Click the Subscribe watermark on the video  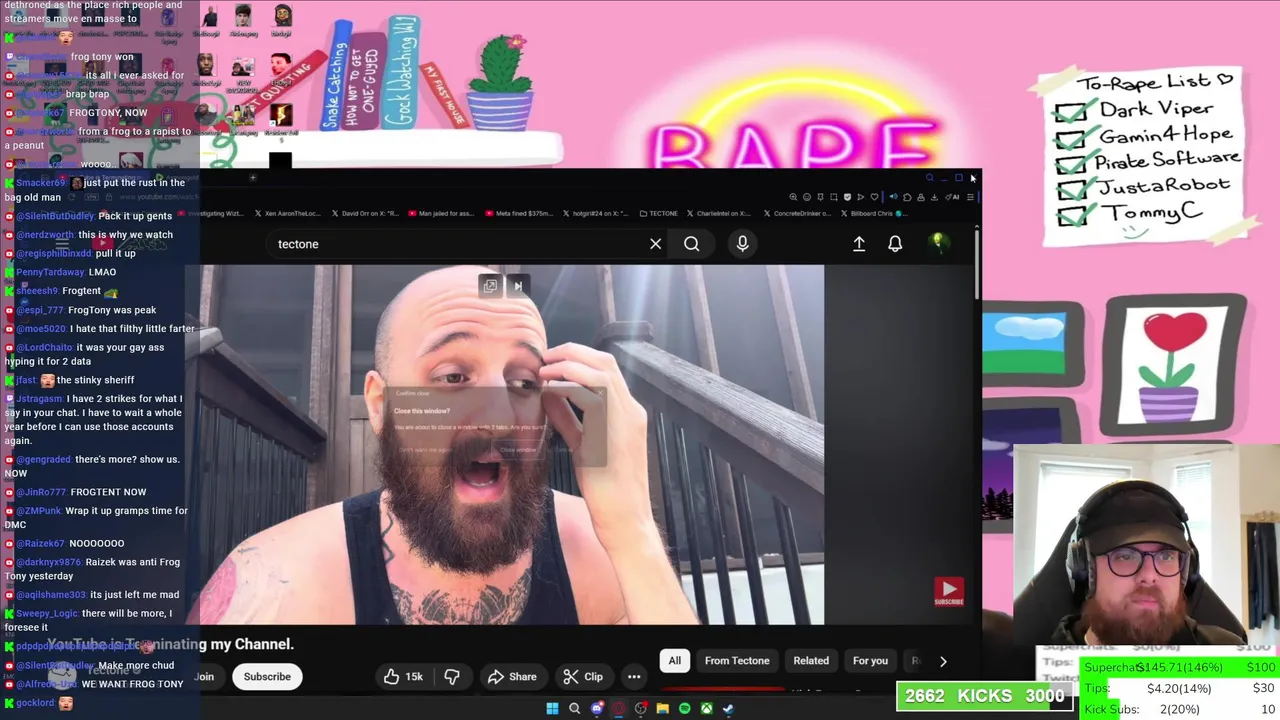pyautogui.click(x=949, y=591)
